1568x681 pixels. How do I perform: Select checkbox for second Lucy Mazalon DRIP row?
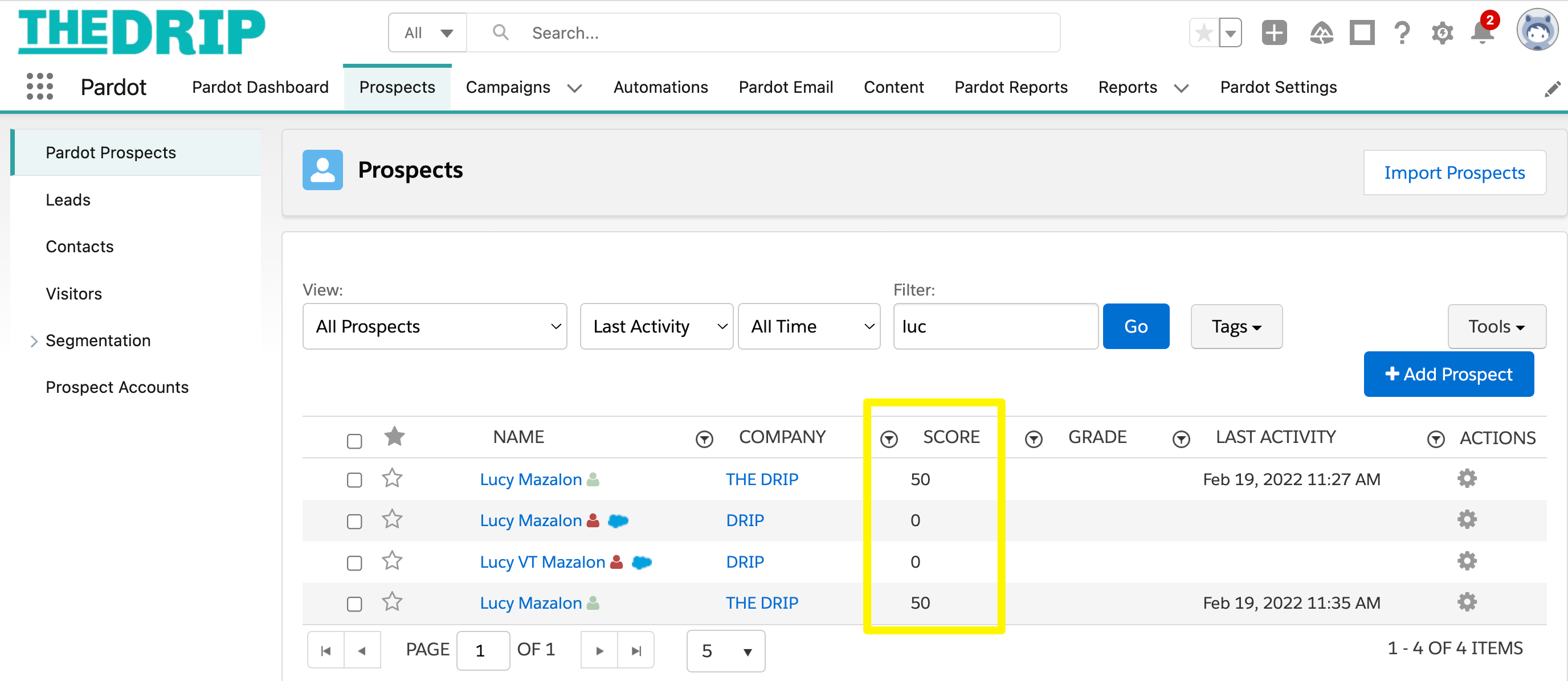point(354,521)
